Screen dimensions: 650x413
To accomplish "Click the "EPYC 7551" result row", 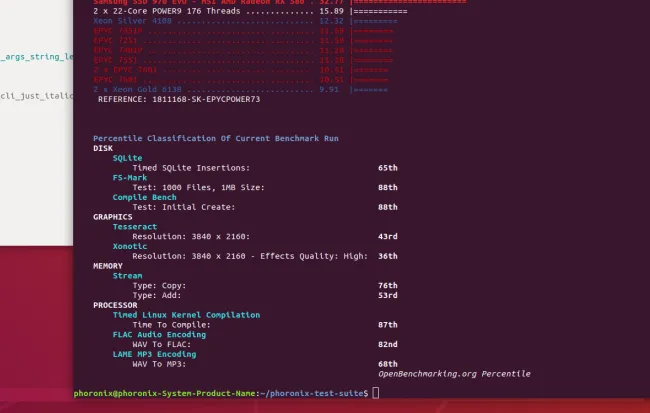I will 243,60.
